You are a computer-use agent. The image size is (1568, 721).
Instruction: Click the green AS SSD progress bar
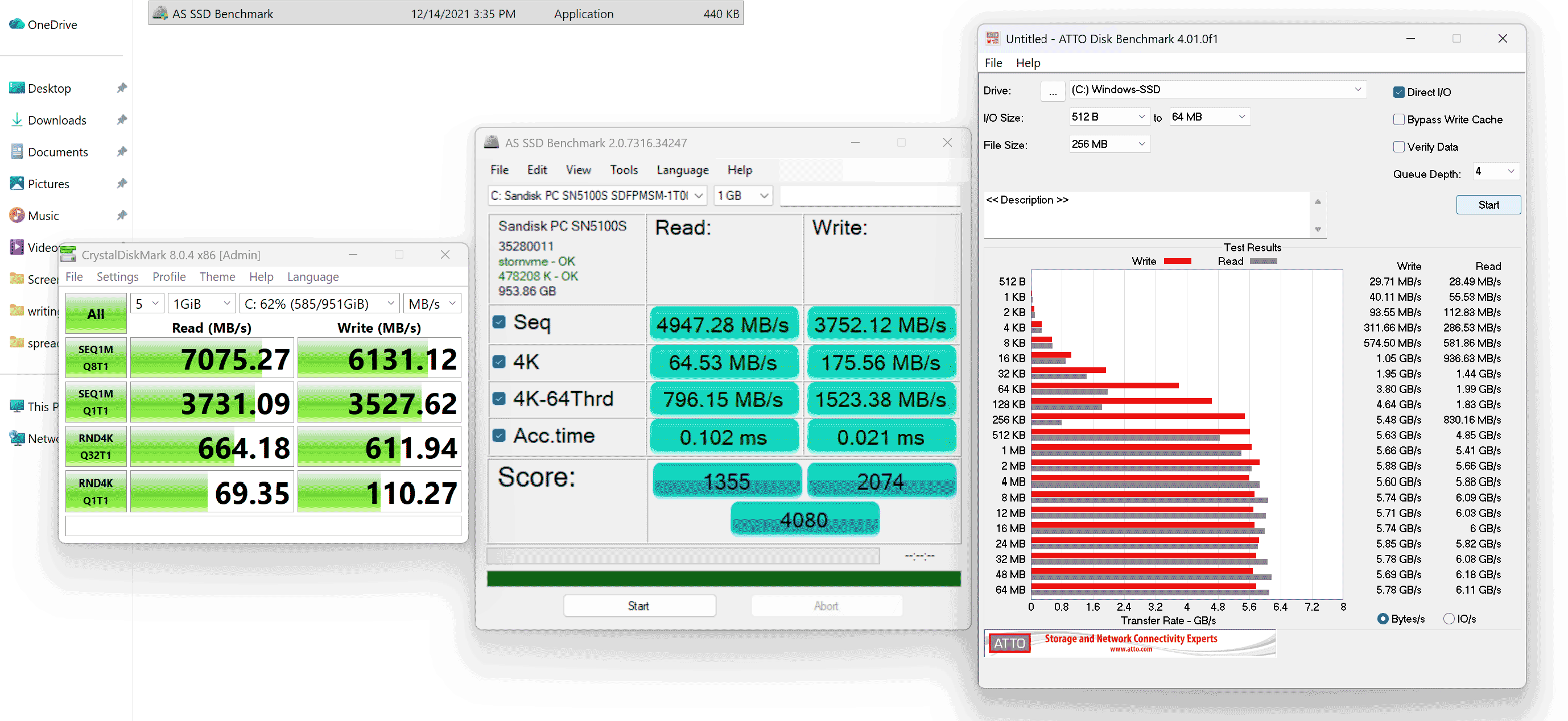pyautogui.click(x=724, y=579)
